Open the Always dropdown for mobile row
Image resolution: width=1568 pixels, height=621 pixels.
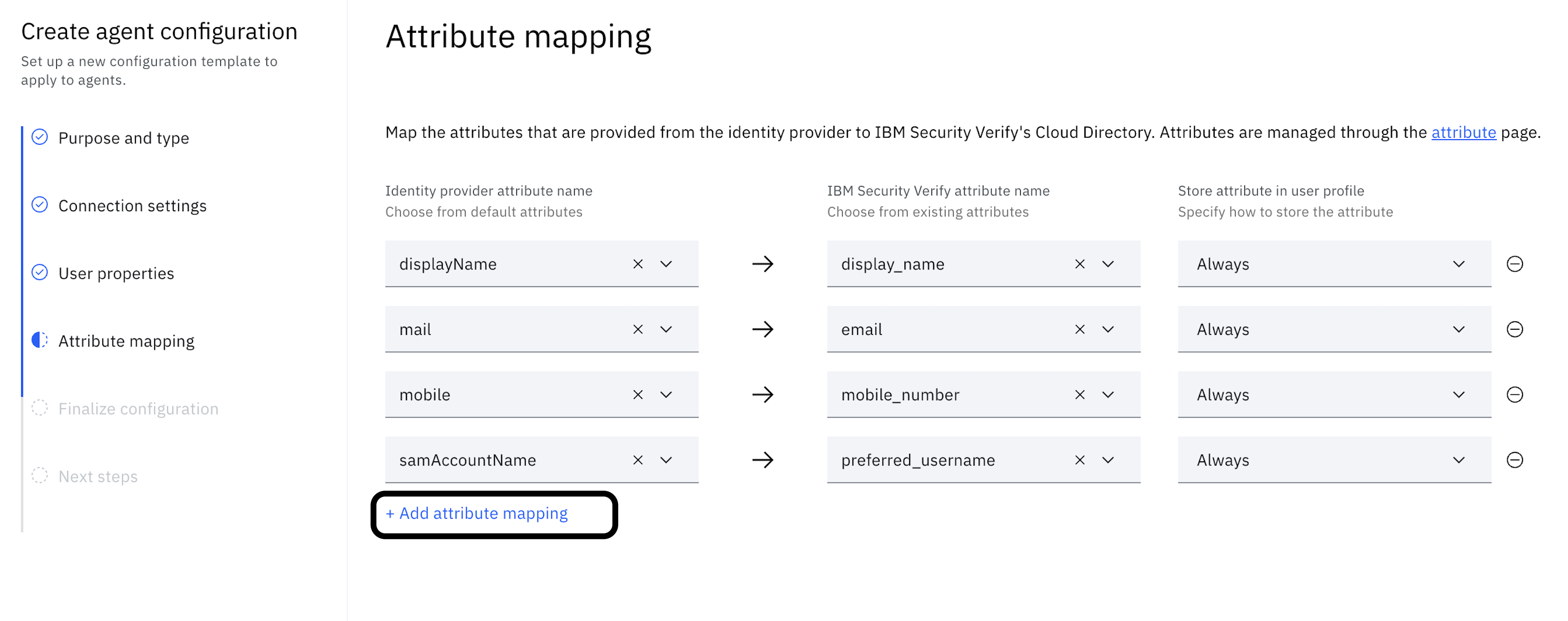tap(1458, 395)
